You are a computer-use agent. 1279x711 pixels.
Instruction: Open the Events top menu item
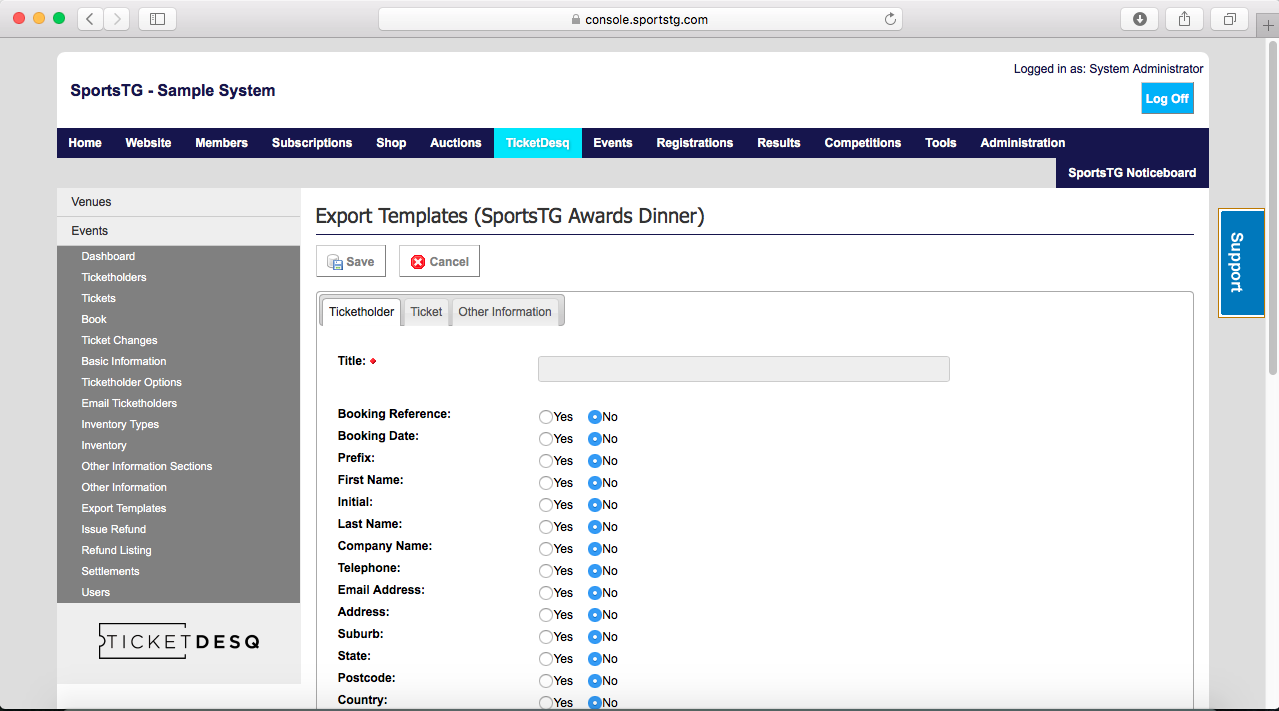pyautogui.click(x=613, y=143)
